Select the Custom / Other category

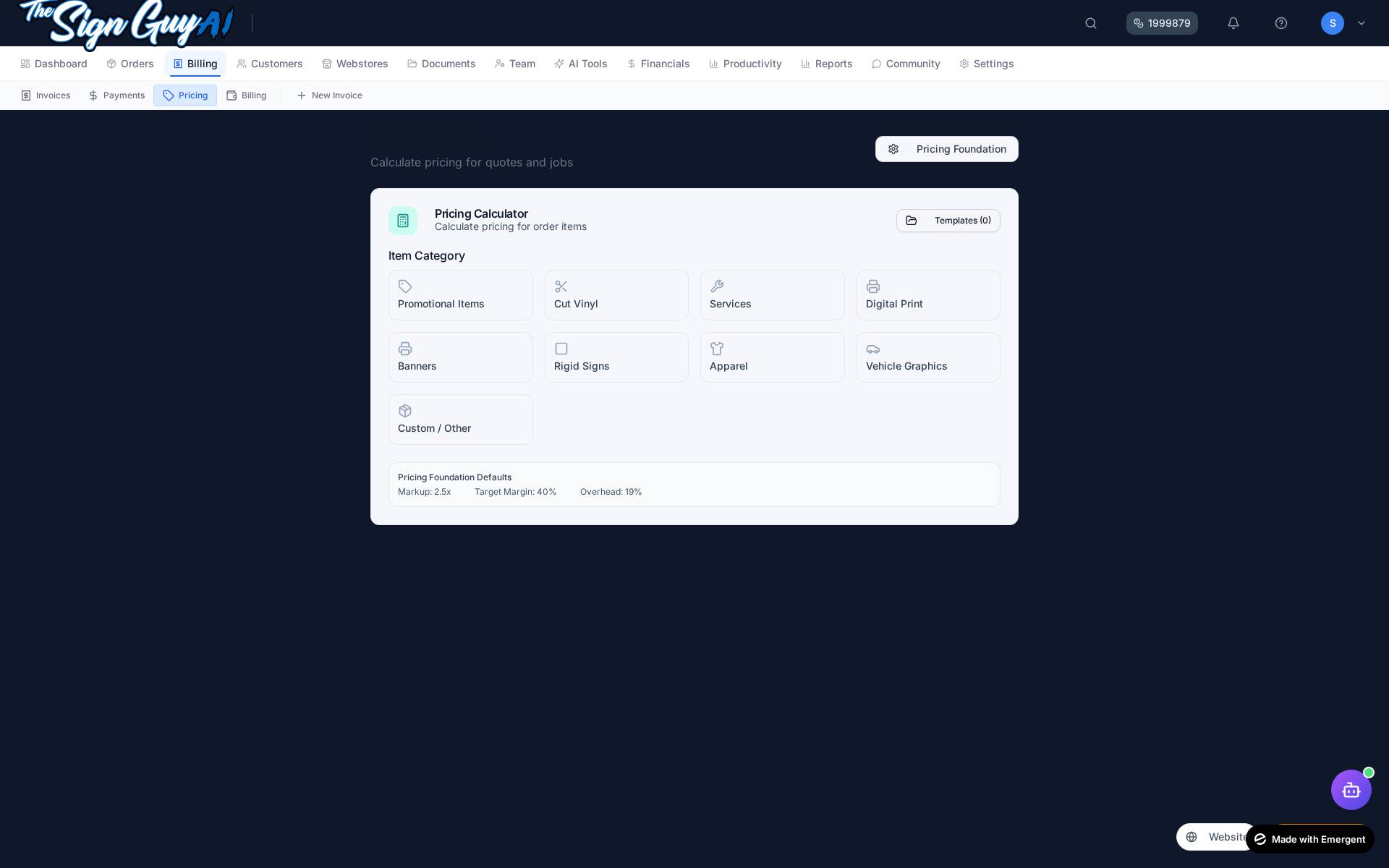tap(461, 420)
